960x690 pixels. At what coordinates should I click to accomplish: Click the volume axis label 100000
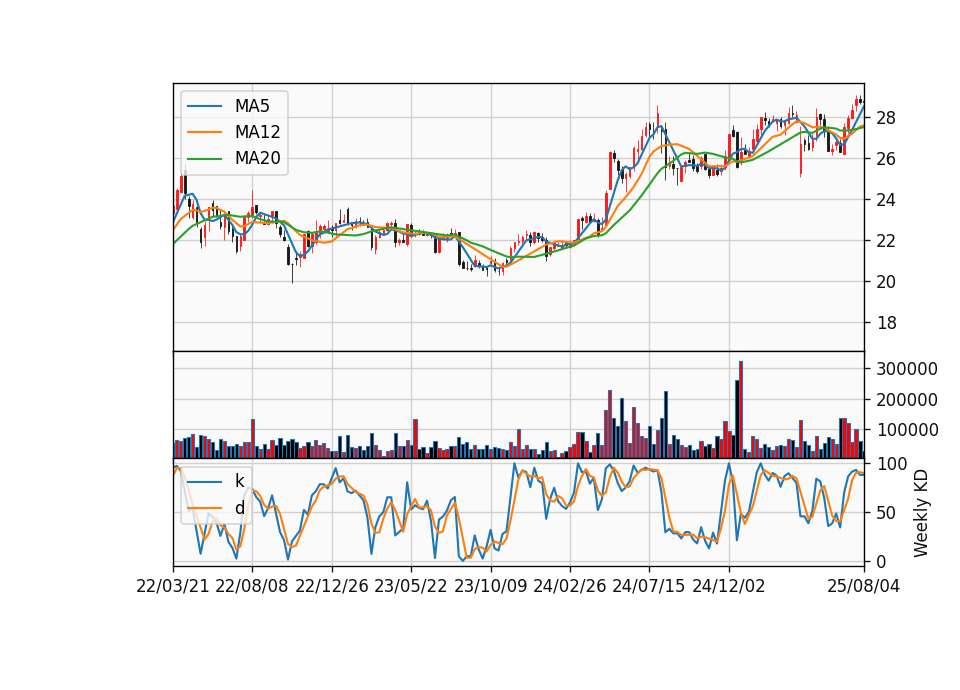click(907, 430)
